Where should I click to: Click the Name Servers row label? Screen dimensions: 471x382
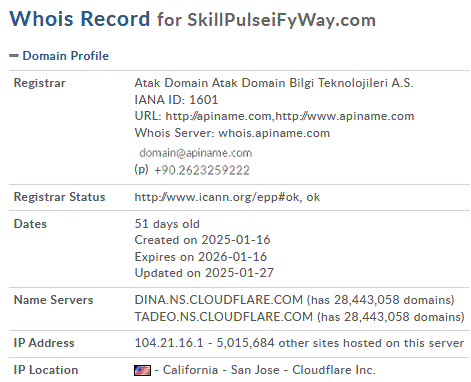[53, 300]
